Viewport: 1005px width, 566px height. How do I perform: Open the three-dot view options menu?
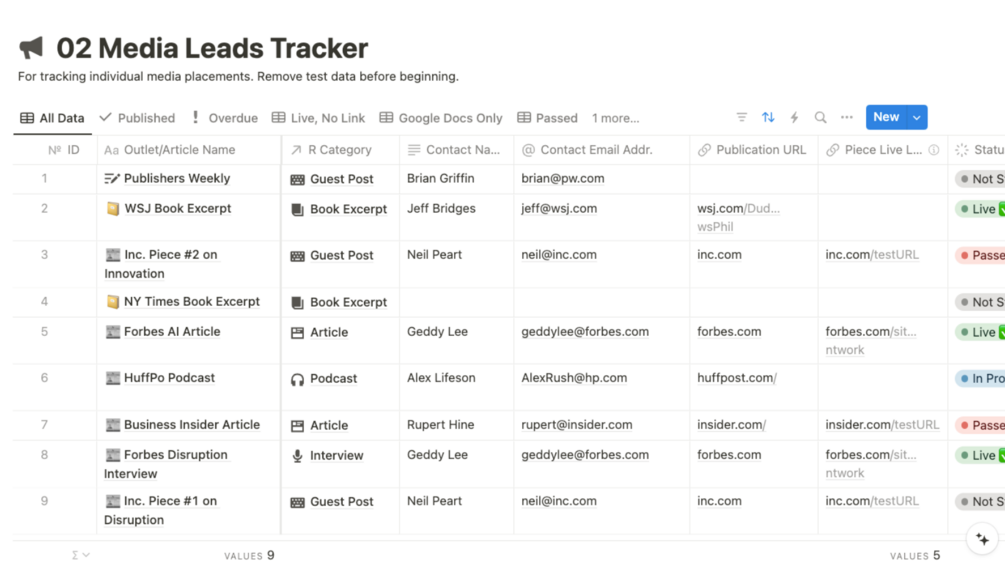pyautogui.click(x=847, y=118)
